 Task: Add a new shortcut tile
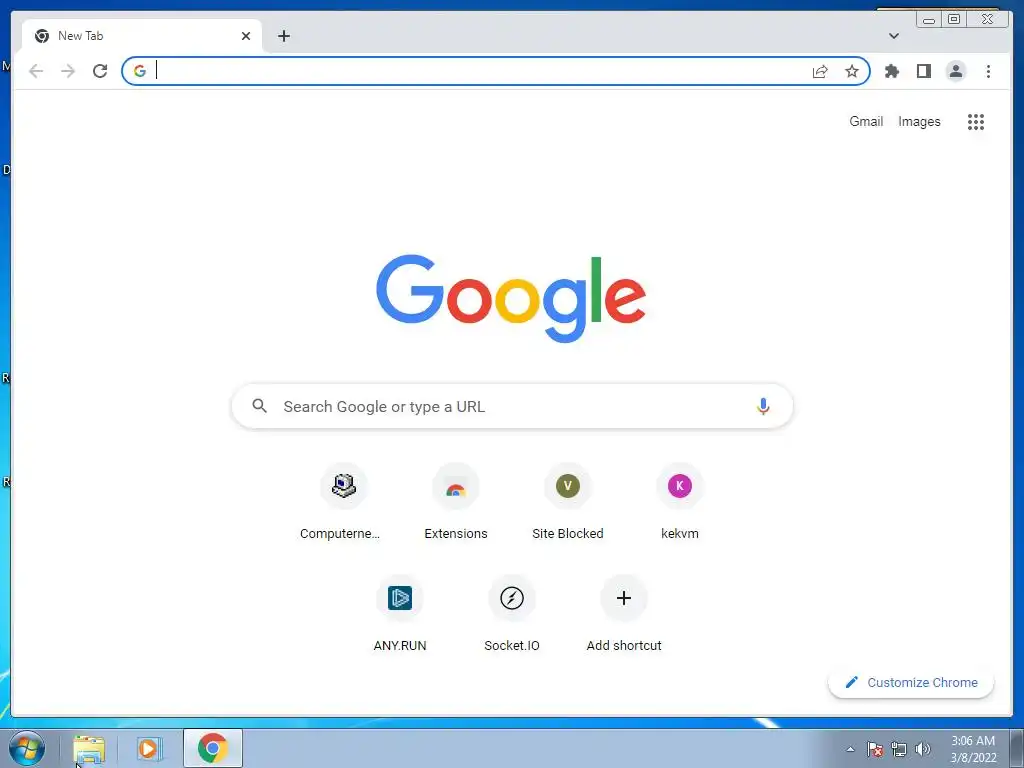624,614
